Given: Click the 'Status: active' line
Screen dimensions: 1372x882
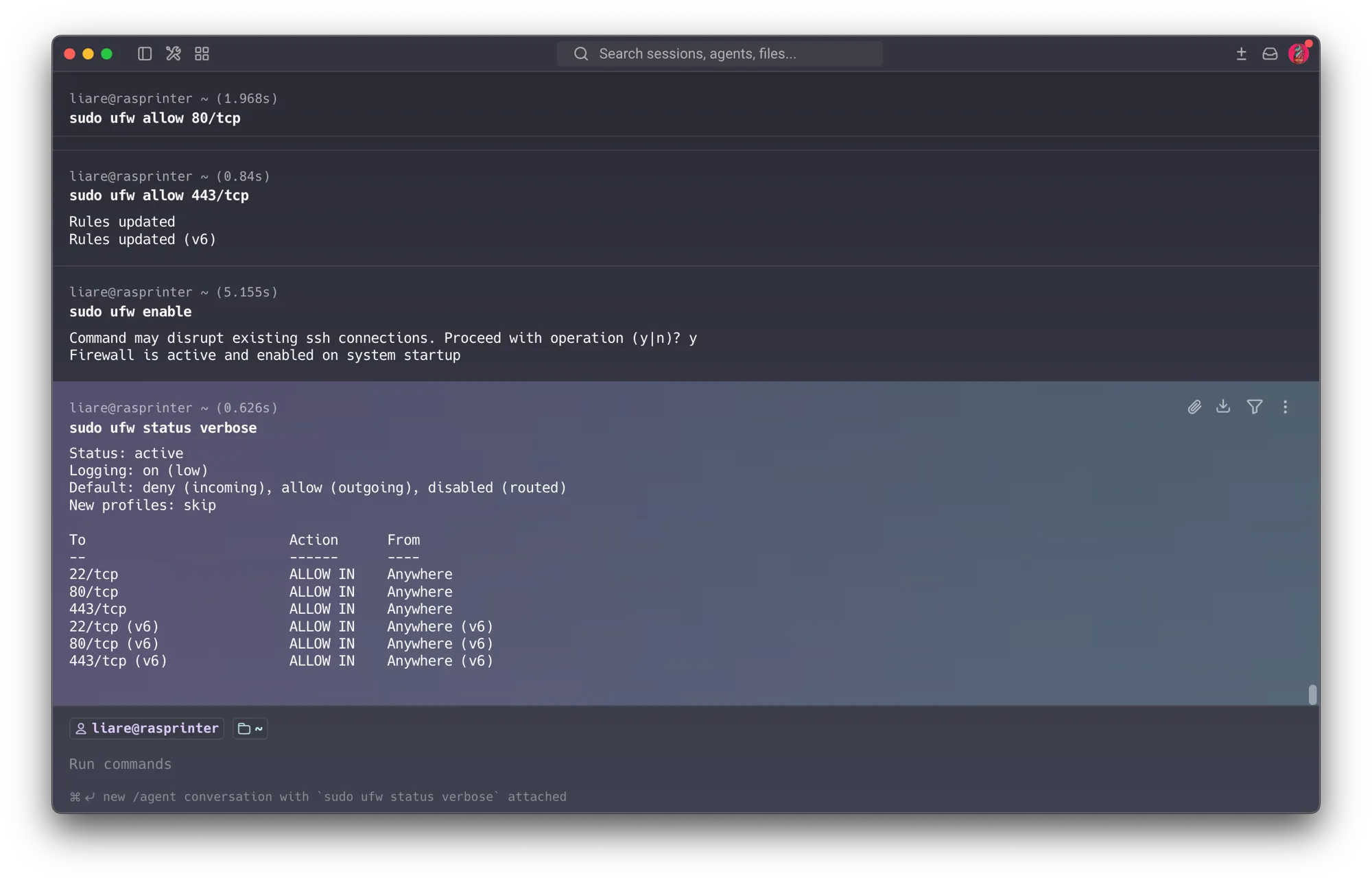Looking at the screenshot, I should pyautogui.click(x=126, y=453).
